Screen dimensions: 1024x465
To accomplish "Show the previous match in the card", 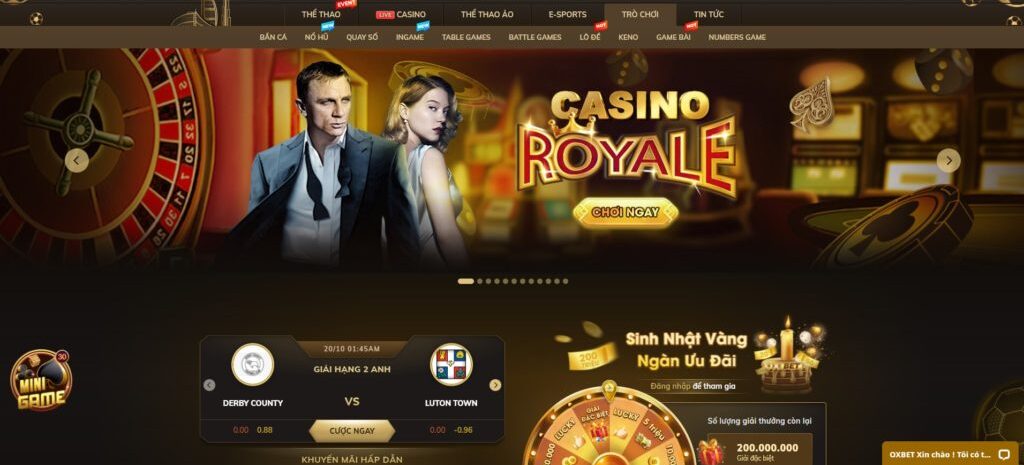I will point(209,385).
